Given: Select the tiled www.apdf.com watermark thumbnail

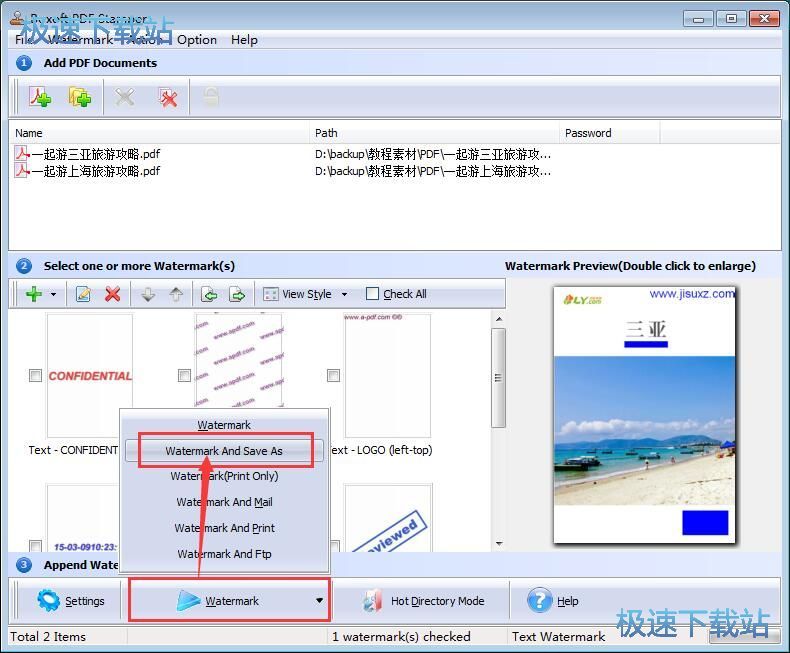Looking at the screenshot, I should 239,360.
